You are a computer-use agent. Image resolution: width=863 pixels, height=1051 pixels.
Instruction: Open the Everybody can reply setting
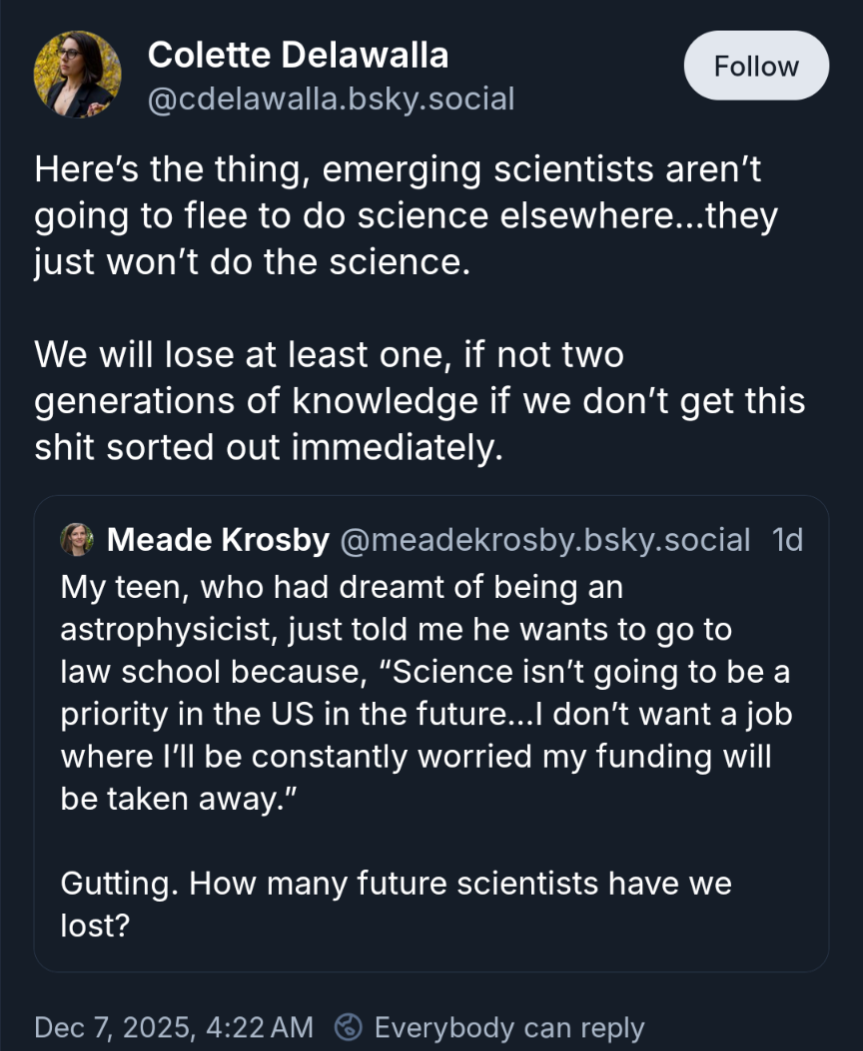tap(509, 1027)
